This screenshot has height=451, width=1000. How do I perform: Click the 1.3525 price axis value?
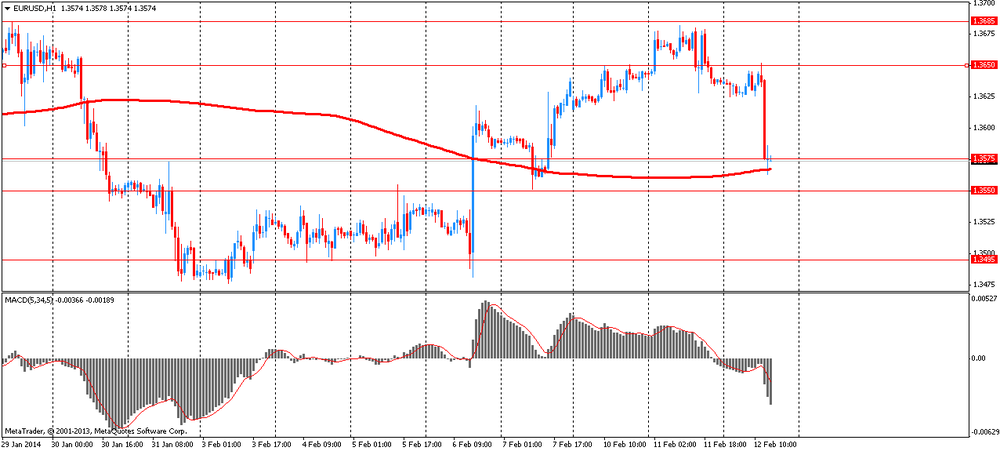(x=983, y=222)
